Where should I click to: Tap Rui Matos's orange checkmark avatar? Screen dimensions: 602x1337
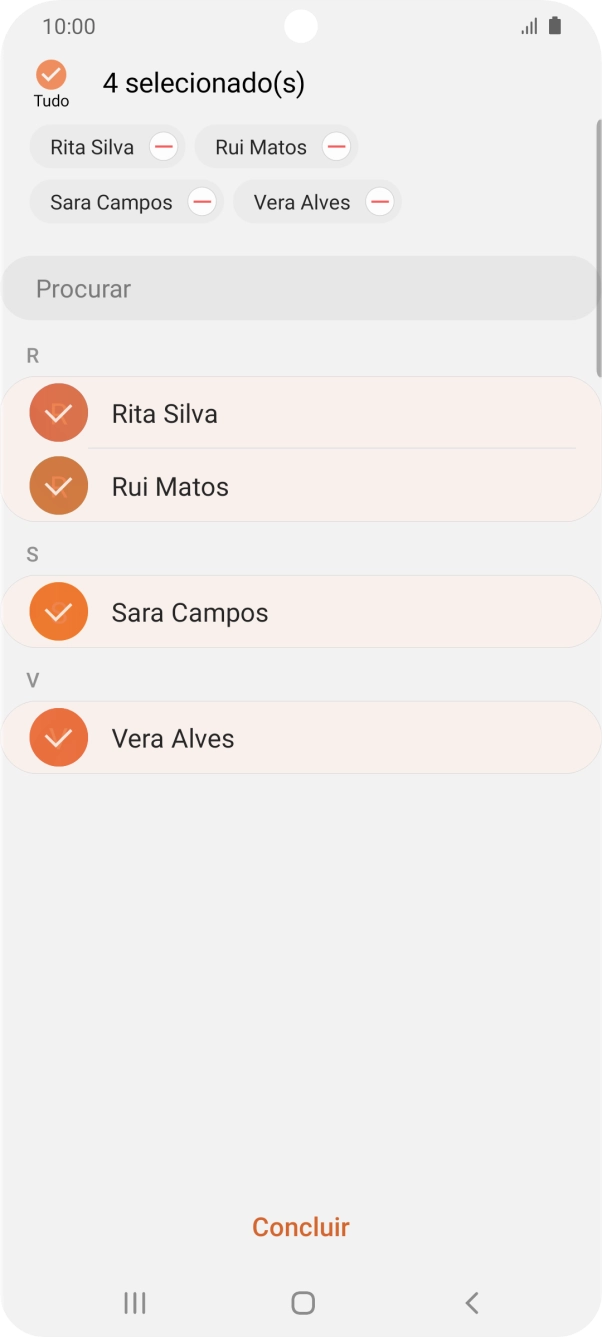(58, 486)
